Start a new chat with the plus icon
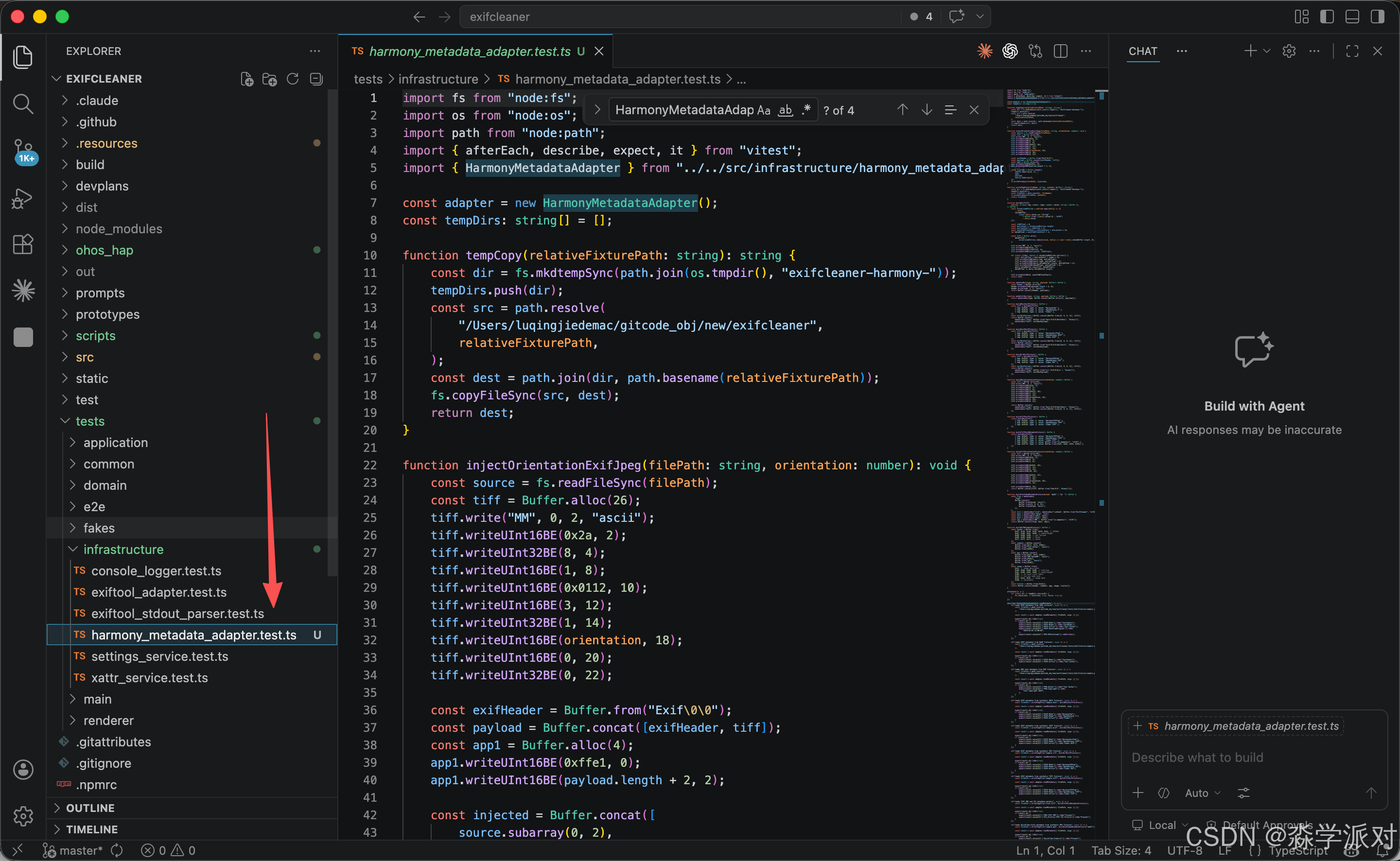Viewport: 1400px width, 861px height. point(1250,51)
